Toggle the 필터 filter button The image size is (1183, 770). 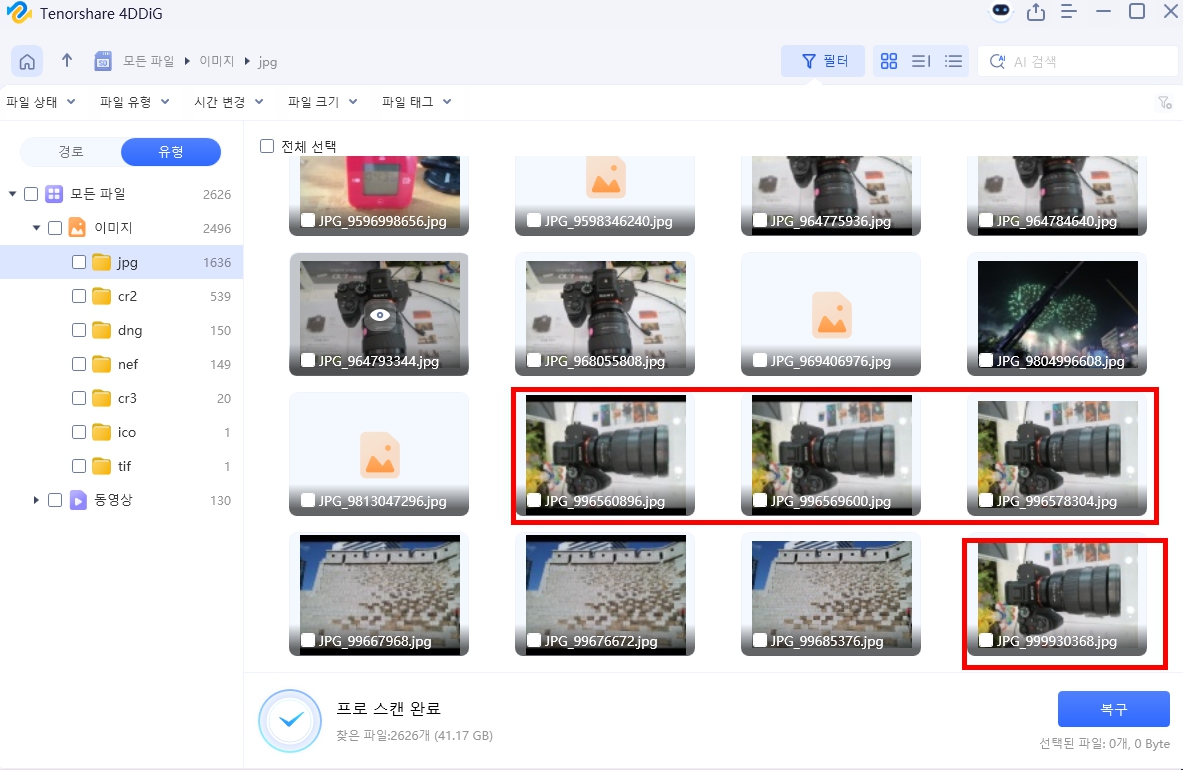823,61
